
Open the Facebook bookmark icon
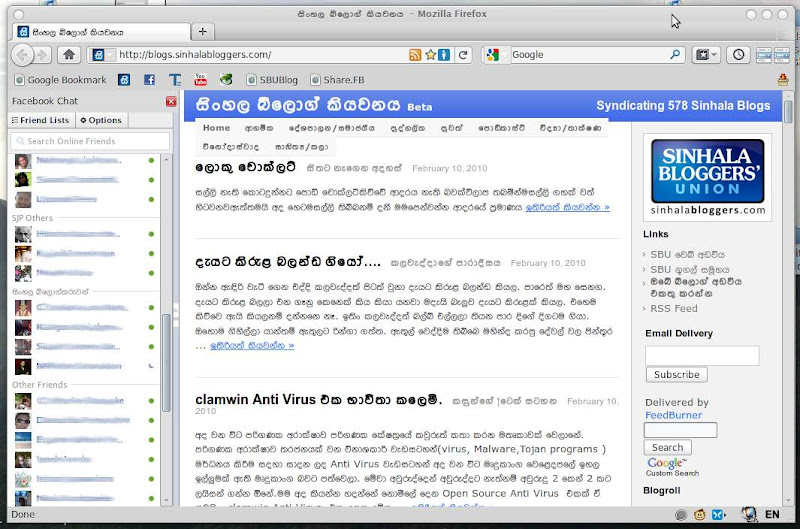click(149, 80)
